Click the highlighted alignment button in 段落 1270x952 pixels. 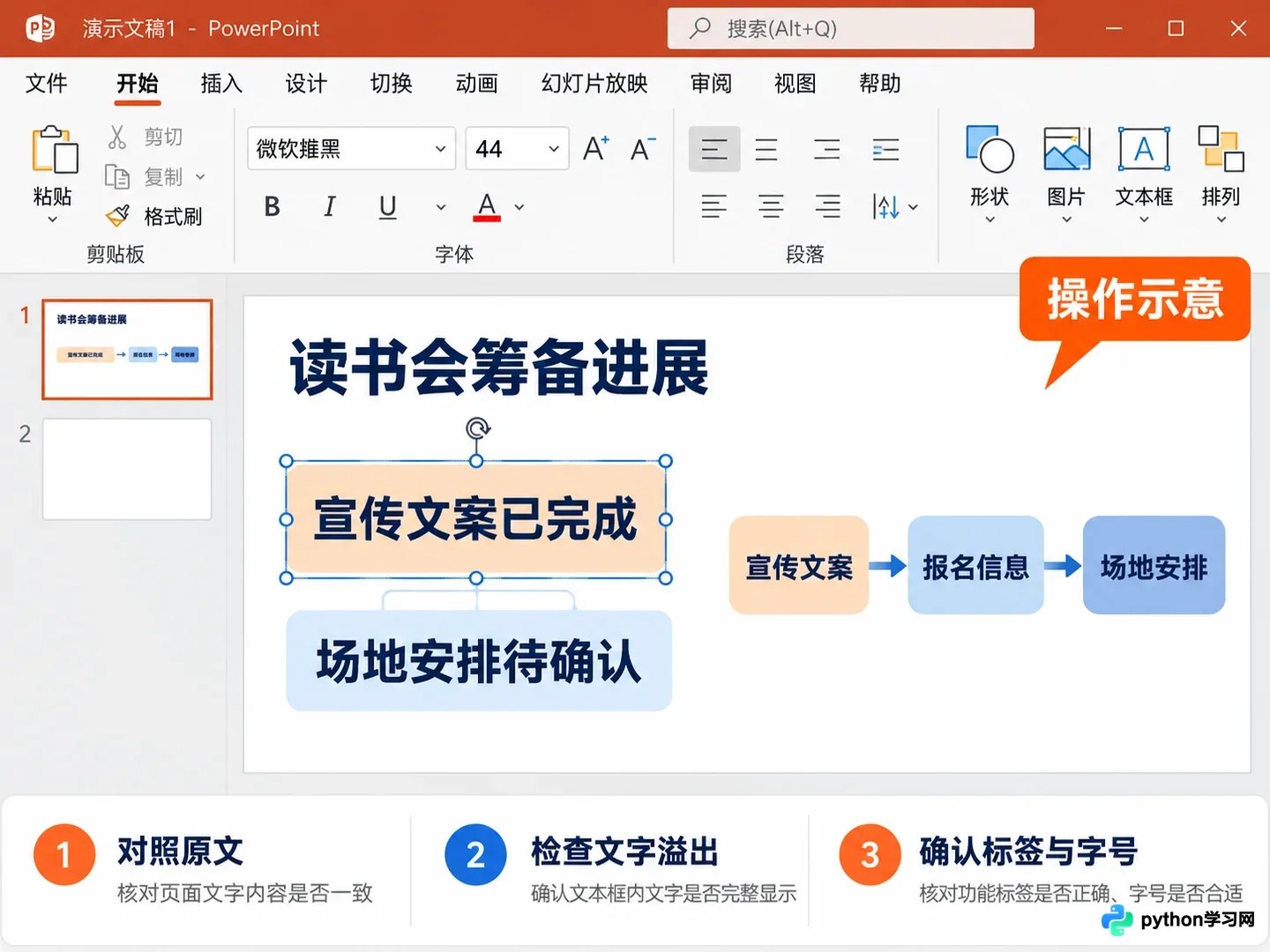pyautogui.click(x=714, y=149)
